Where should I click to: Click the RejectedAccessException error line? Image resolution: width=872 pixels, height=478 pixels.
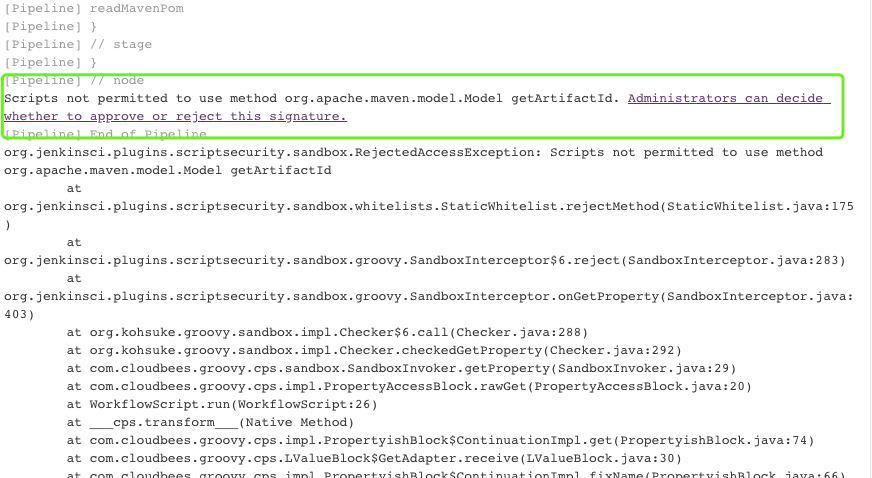[x=412, y=152]
